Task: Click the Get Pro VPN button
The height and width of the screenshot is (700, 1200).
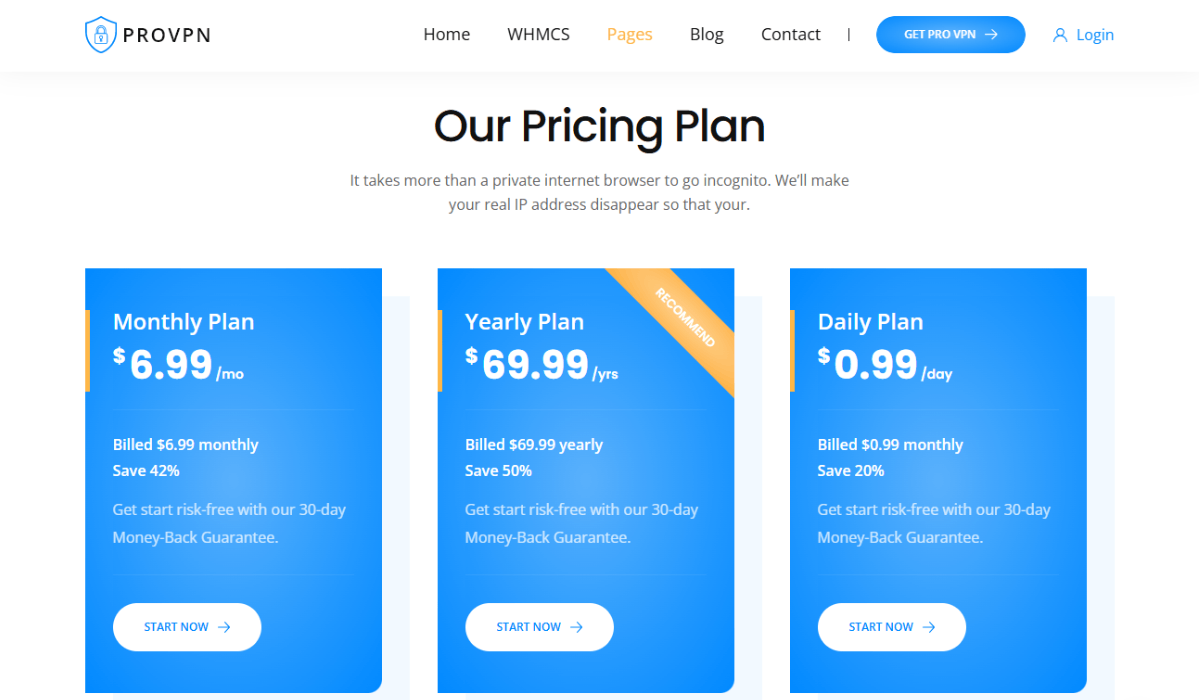Action: pos(950,34)
